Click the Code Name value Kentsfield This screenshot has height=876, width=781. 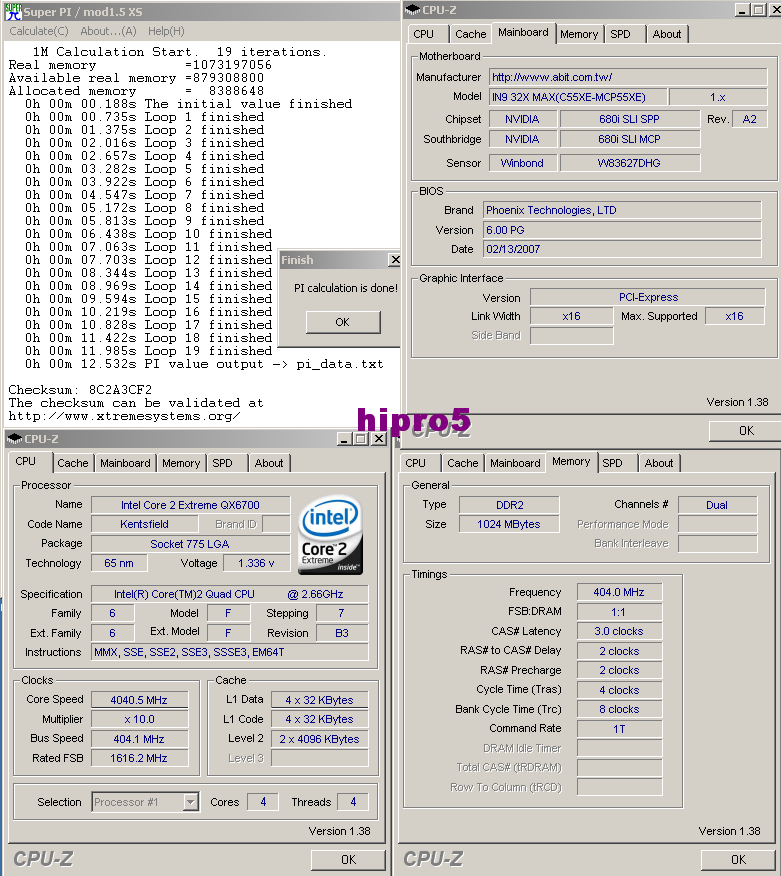click(x=144, y=524)
